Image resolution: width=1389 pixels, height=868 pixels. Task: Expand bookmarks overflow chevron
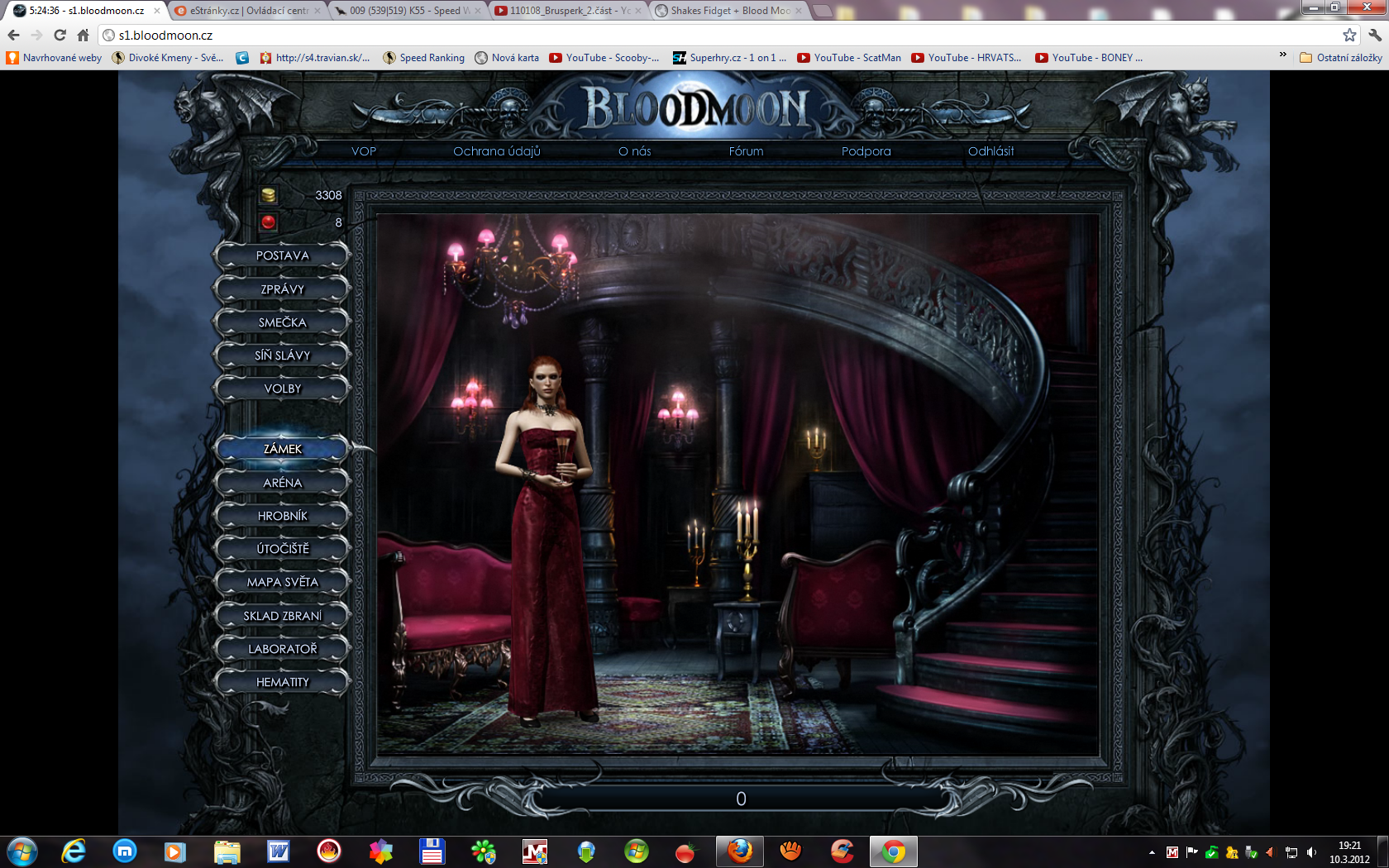point(1282,55)
